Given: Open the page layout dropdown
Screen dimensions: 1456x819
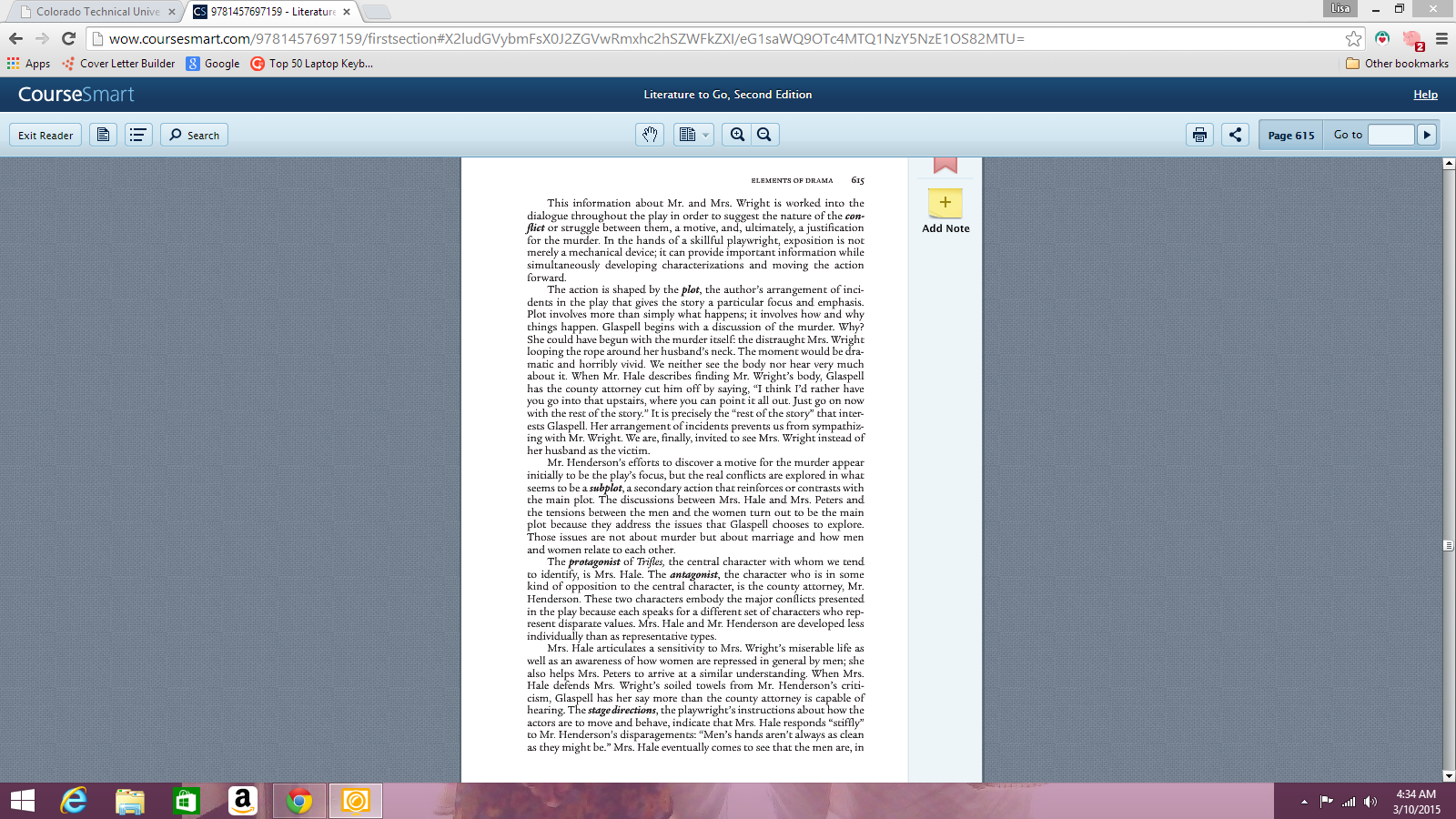Looking at the screenshot, I should click(693, 135).
